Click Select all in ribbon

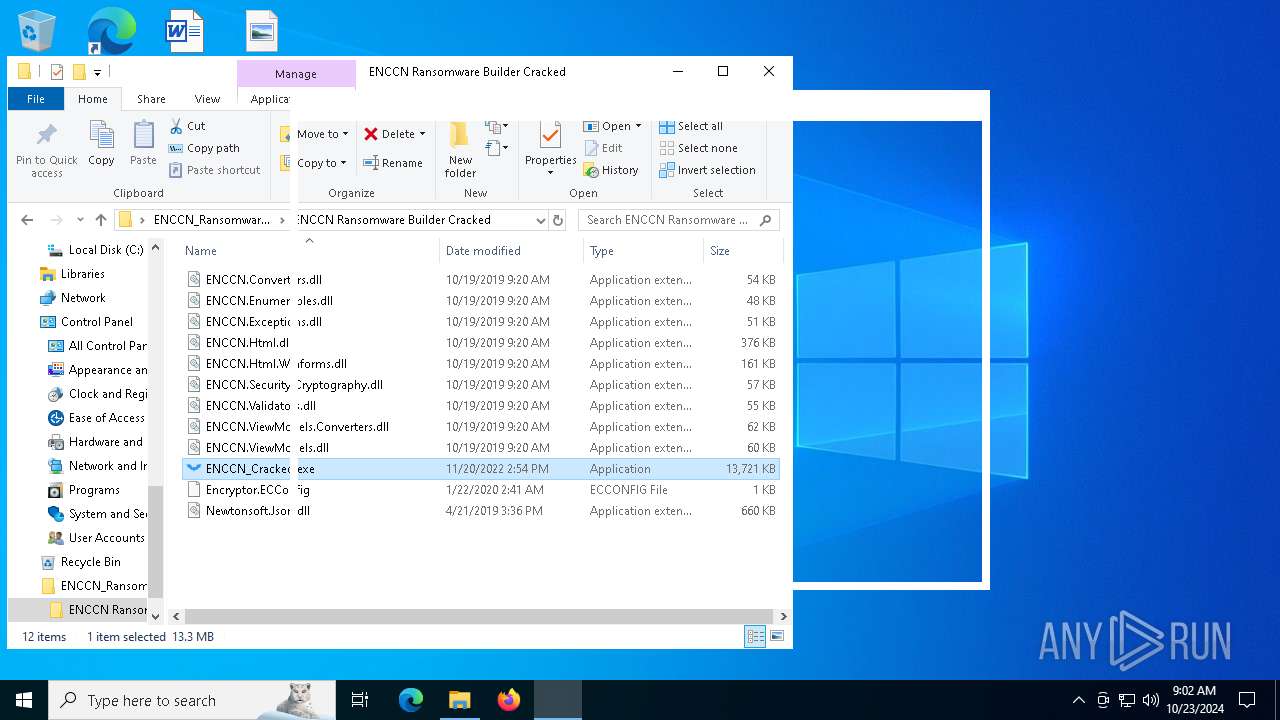691,126
